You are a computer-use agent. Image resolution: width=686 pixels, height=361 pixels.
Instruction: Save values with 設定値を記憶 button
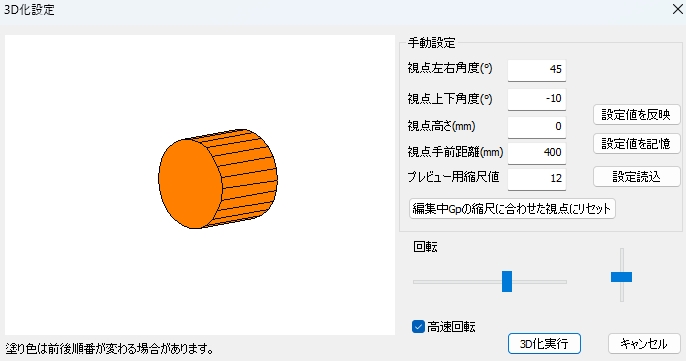[x=637, y=144]
